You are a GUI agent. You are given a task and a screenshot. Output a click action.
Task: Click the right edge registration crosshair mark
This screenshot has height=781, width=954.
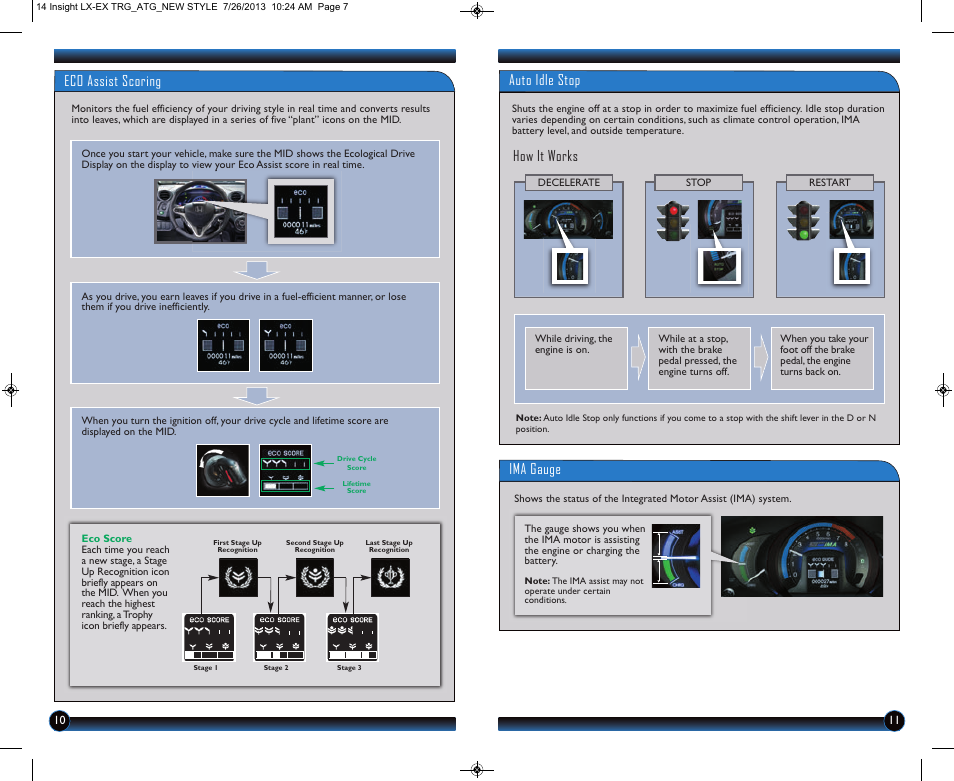[x=943, y=390]
